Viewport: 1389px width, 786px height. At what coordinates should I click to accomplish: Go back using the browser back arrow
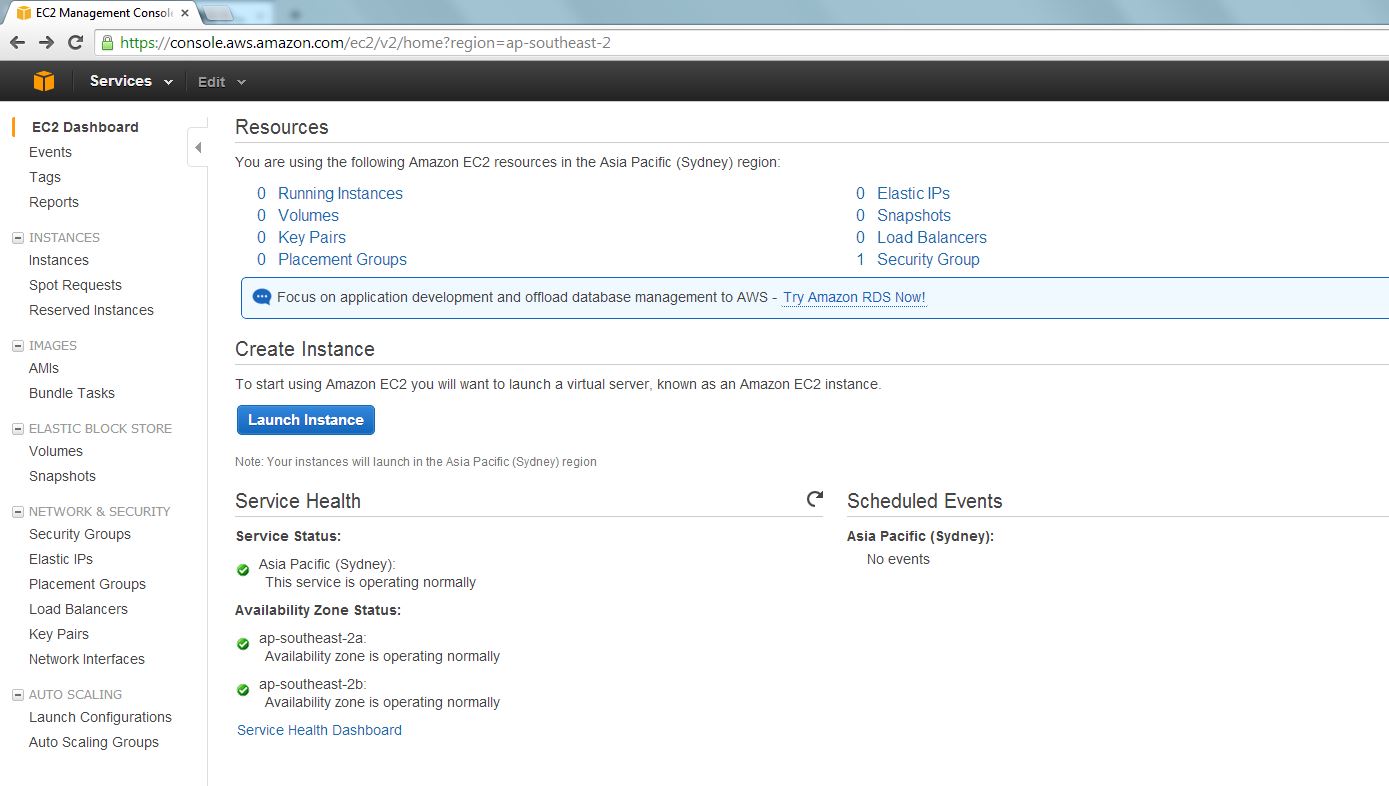(17, 42)
